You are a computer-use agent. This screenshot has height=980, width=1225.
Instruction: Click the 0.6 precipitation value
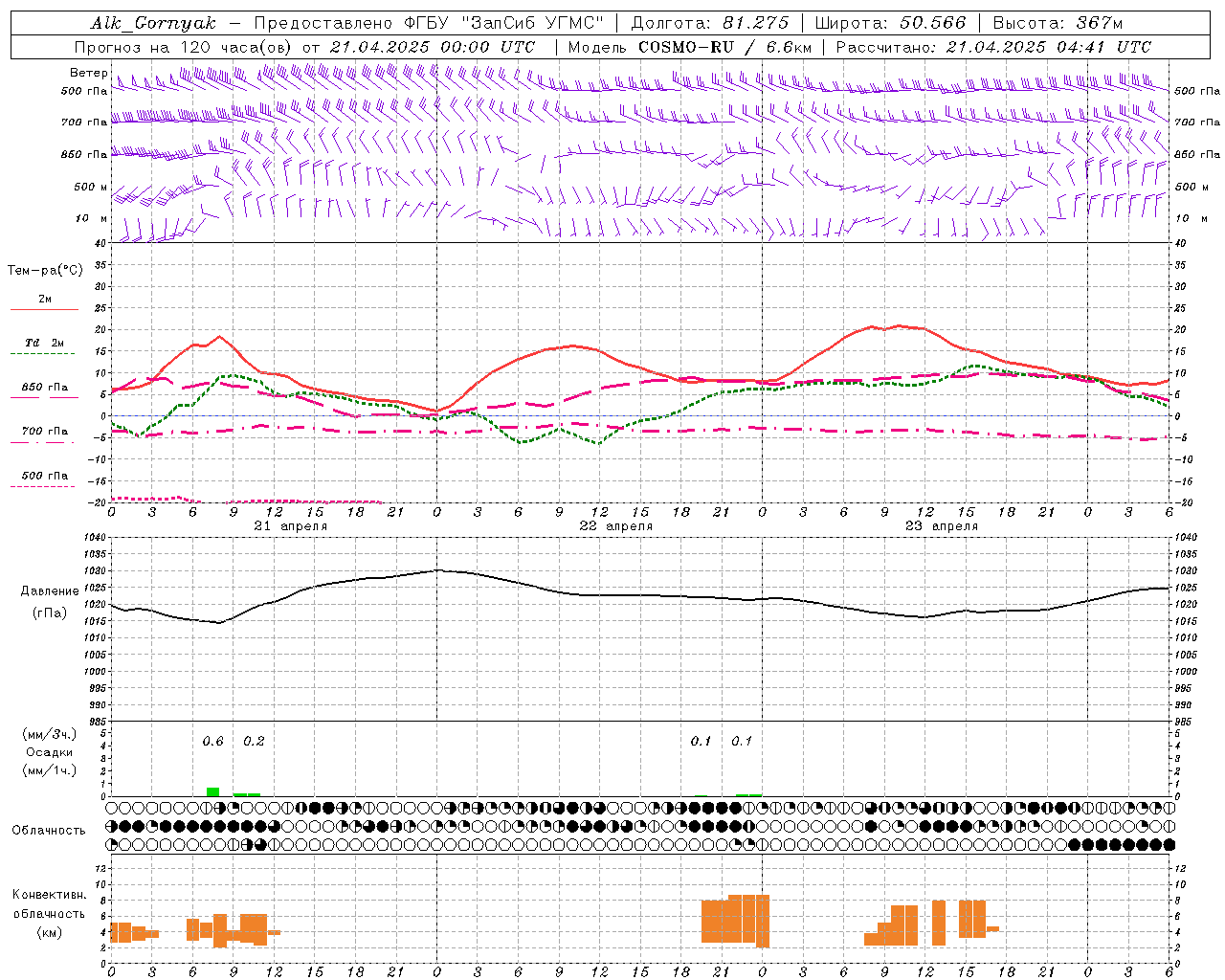click(x=212, y=741)
